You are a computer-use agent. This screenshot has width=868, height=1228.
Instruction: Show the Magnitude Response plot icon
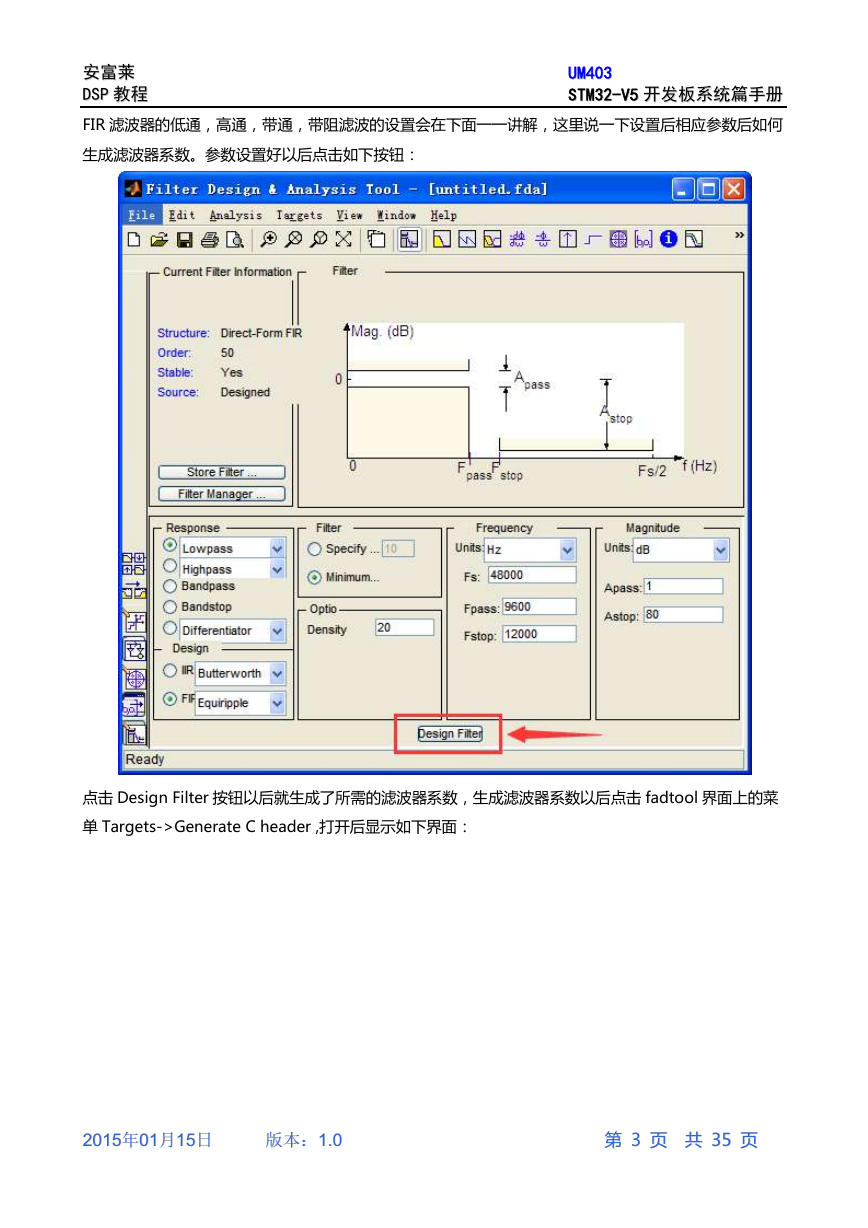[x=443, y=239]
